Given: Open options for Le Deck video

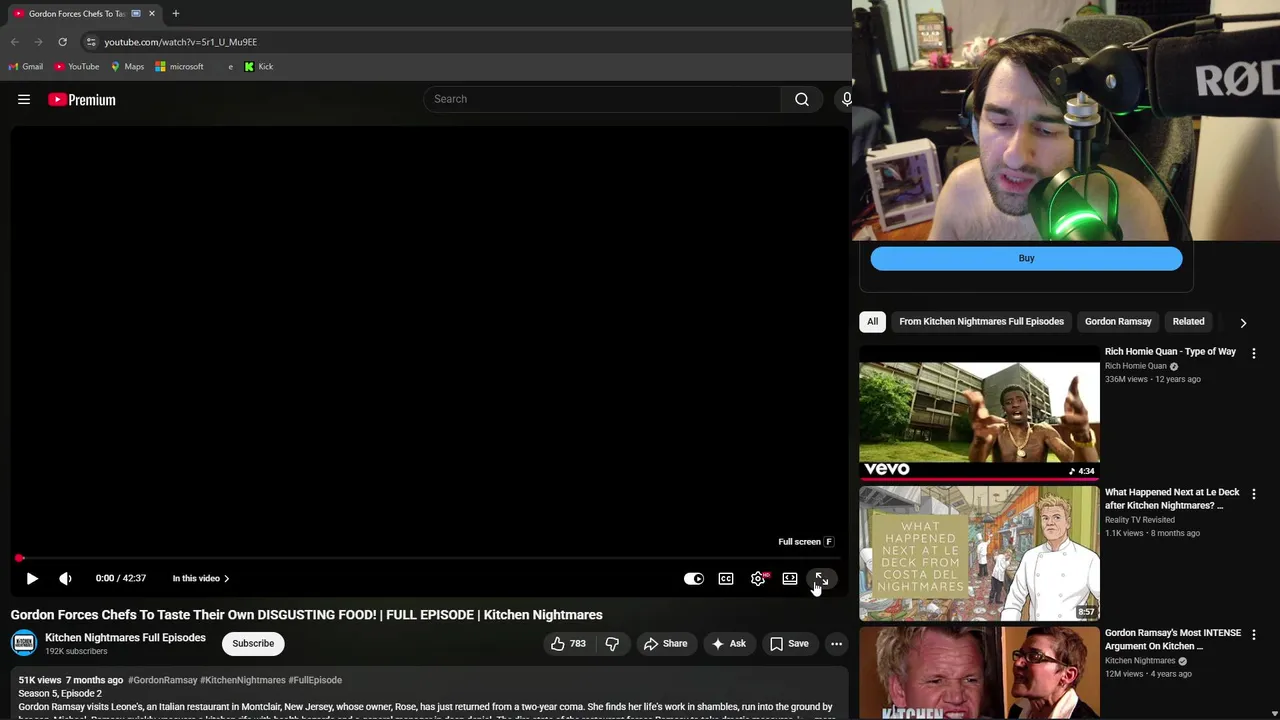Looking at the screenshot, I should pyautogui.click(x=1253, y=494).
